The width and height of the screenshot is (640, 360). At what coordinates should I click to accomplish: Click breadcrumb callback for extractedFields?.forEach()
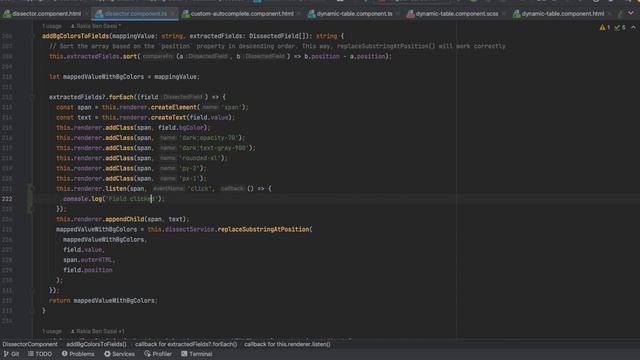pyautogui.click(x=186, y=344)
